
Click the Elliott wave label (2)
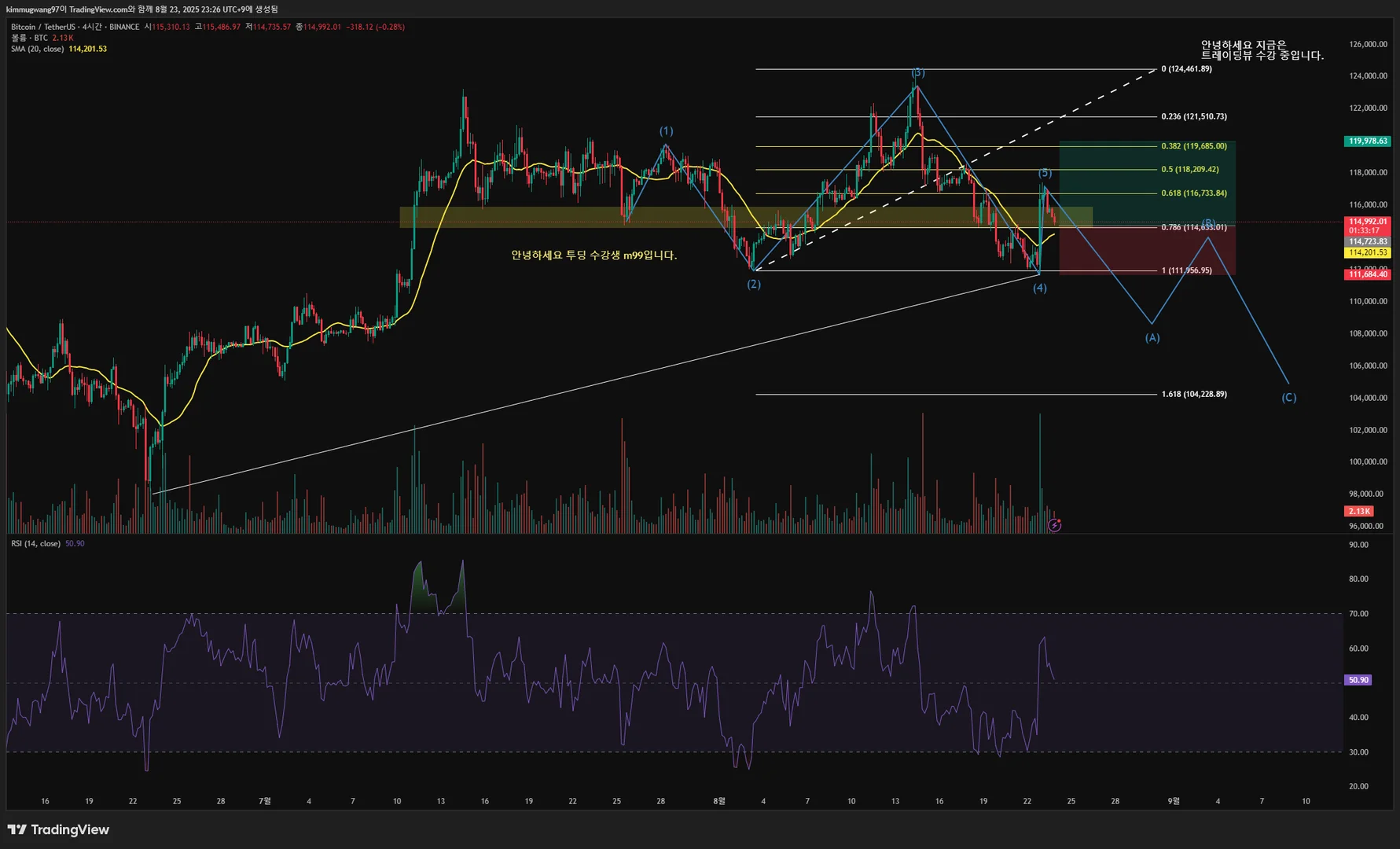(754, 285)
